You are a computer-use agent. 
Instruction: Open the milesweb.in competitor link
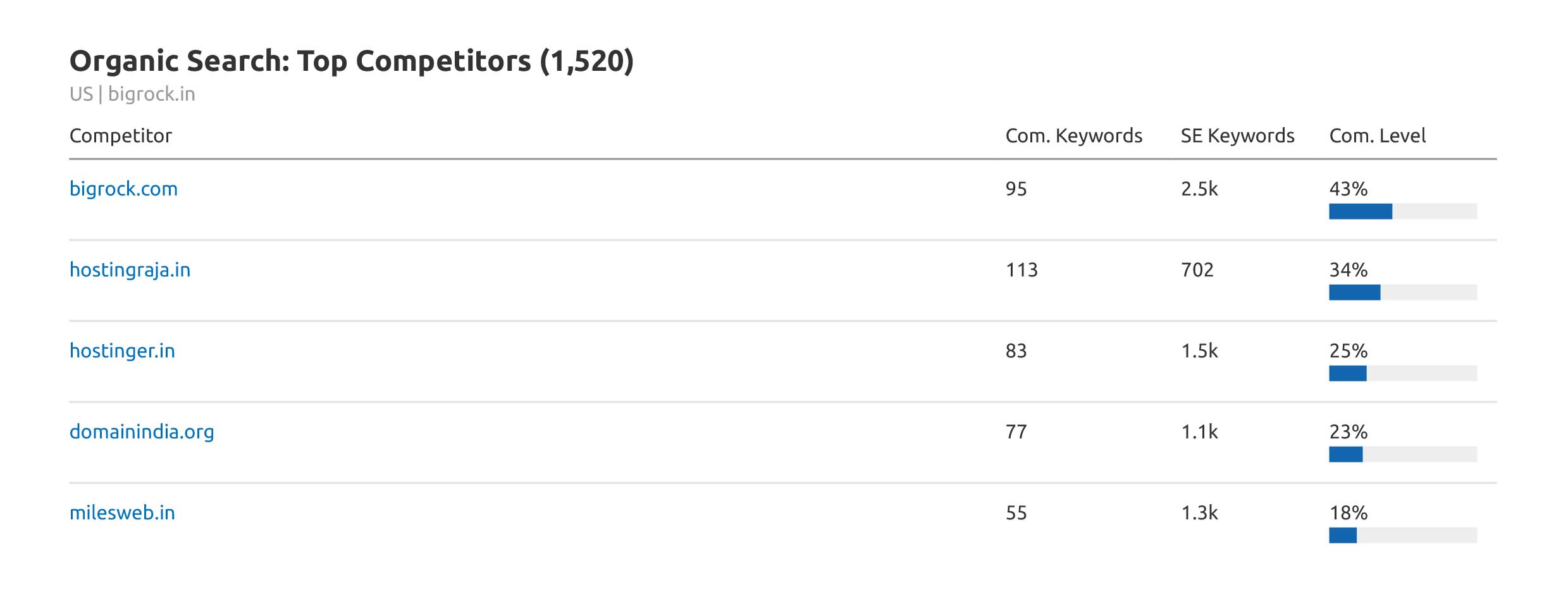click(122, 512)
